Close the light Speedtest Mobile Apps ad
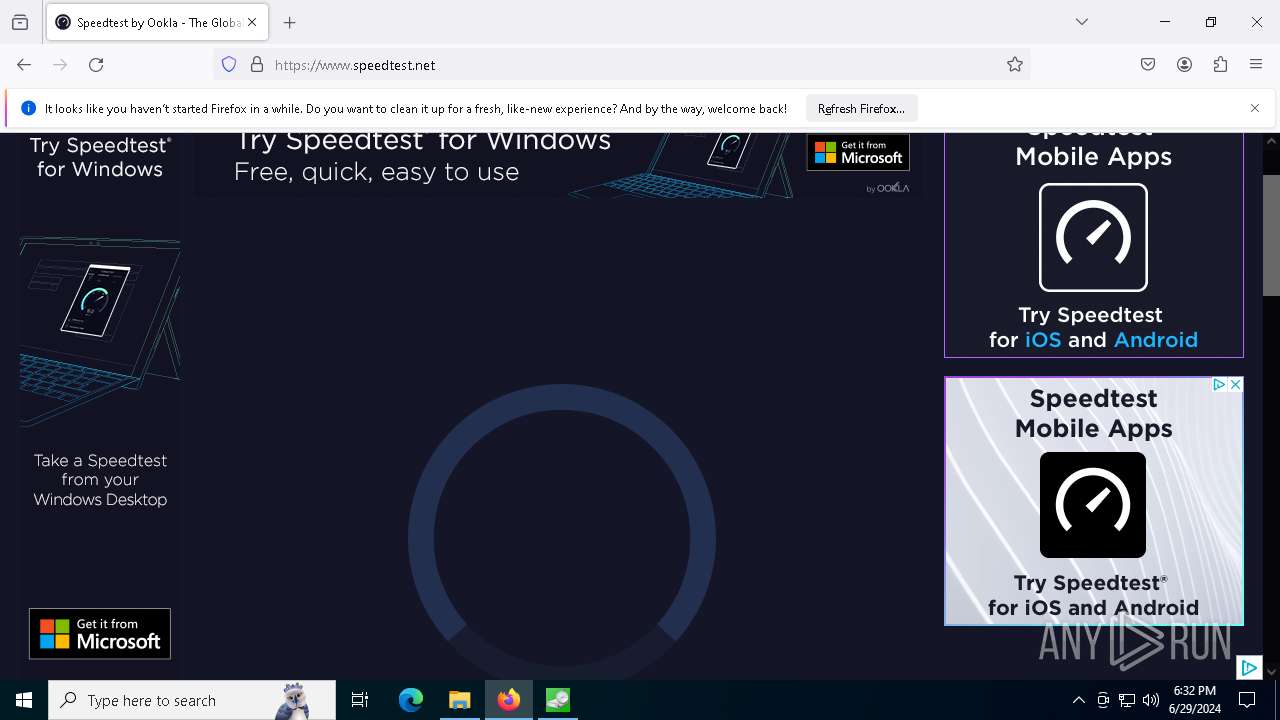 click(x=1235, y=385)
